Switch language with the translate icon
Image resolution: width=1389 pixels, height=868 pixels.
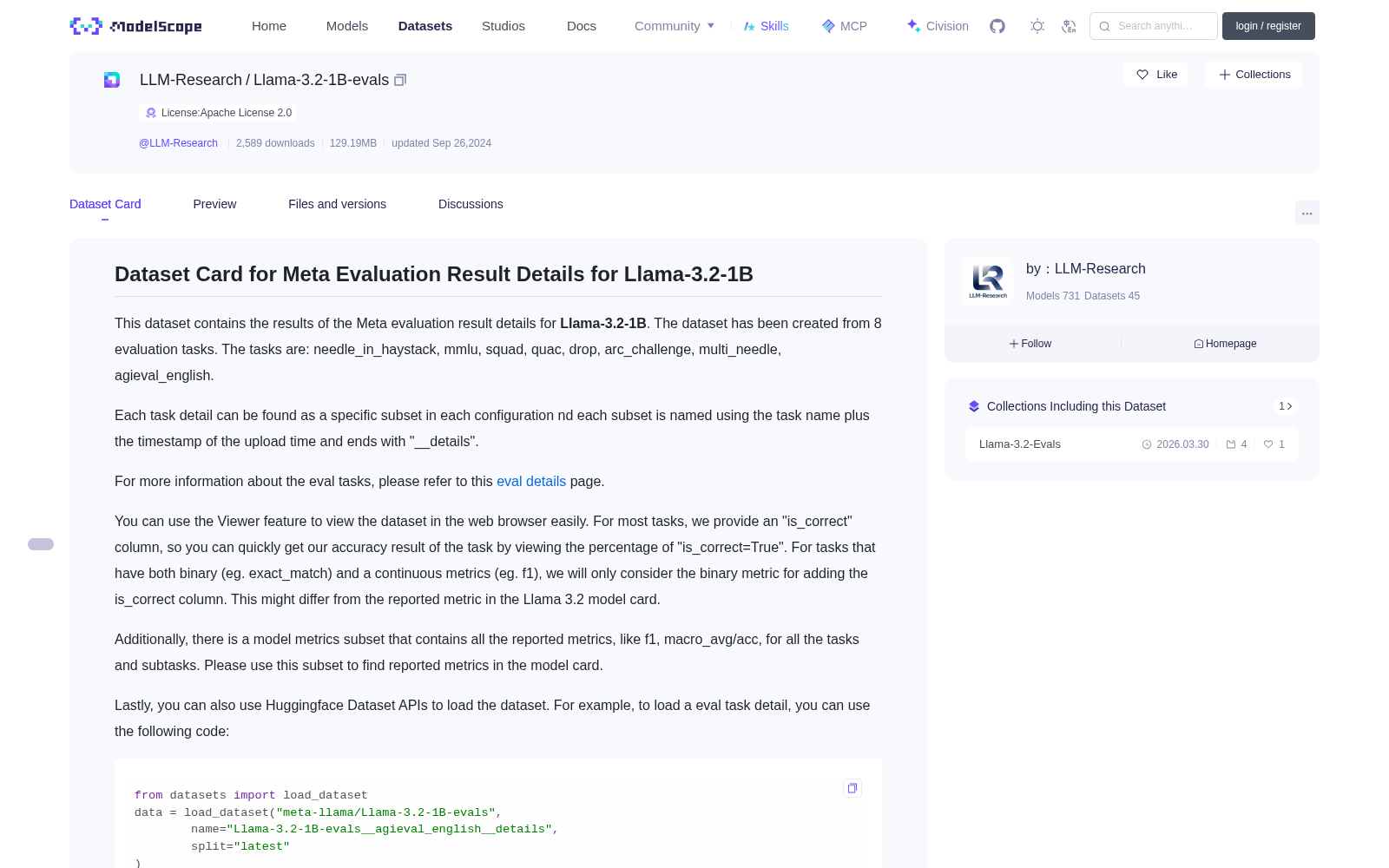click(x=1070, y=26)
